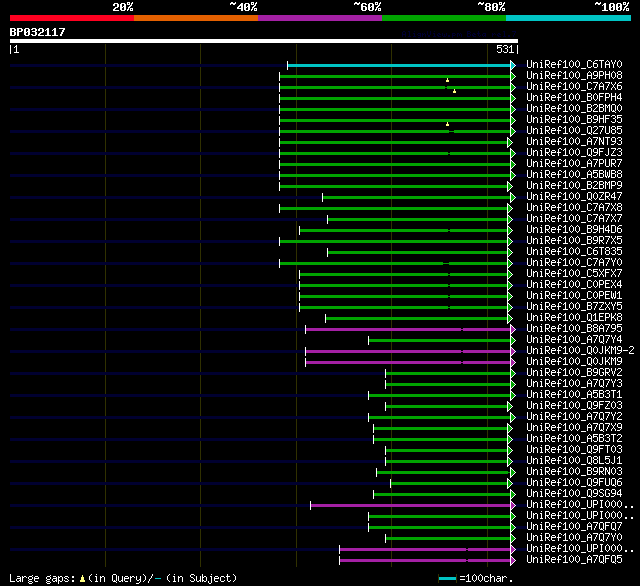640x586 pixels.
Task: Click the green arrowhead ending the UniRef100_B2BMP9 row
Action: 510,186
